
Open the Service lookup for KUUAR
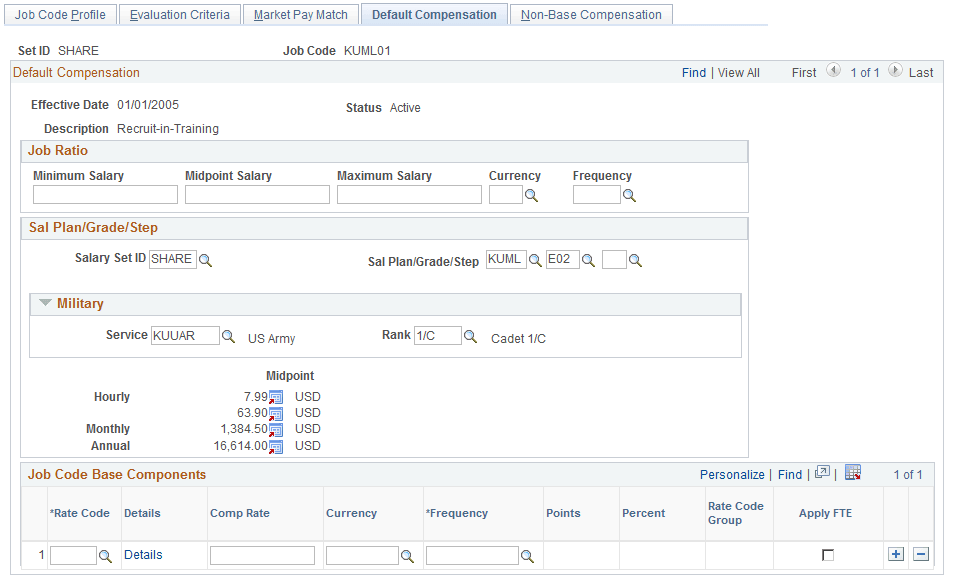(229, 335)
